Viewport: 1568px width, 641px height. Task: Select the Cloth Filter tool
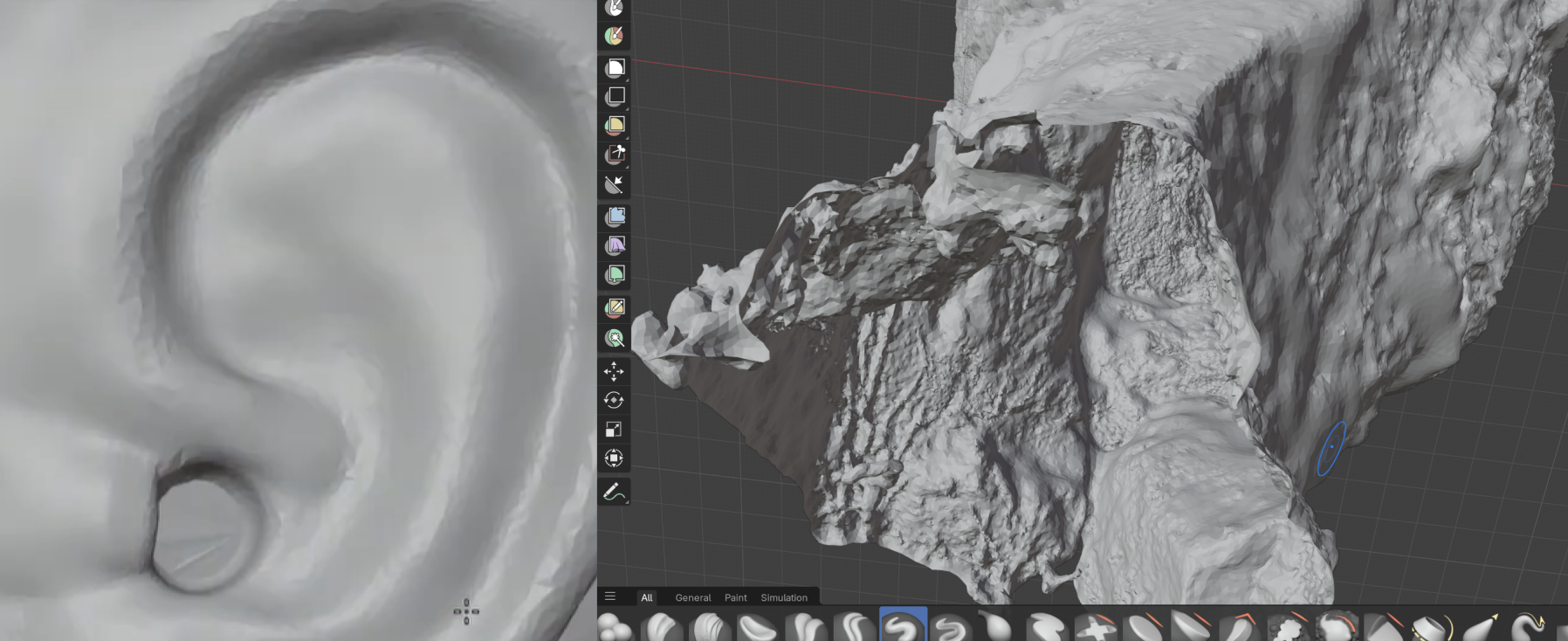pyautogui.click(x=615, y=245)
